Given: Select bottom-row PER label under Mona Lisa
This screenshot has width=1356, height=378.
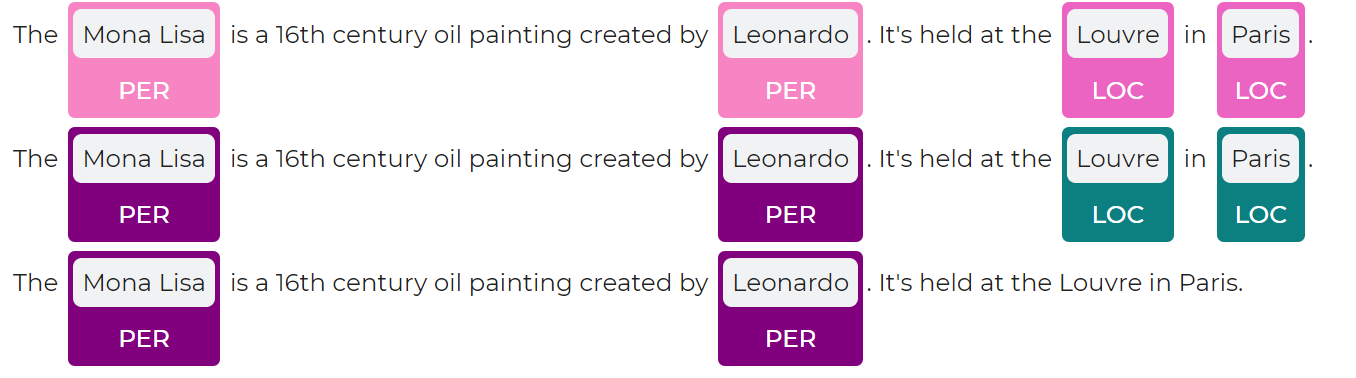Looking at the screenshot, I should point(144,339).
